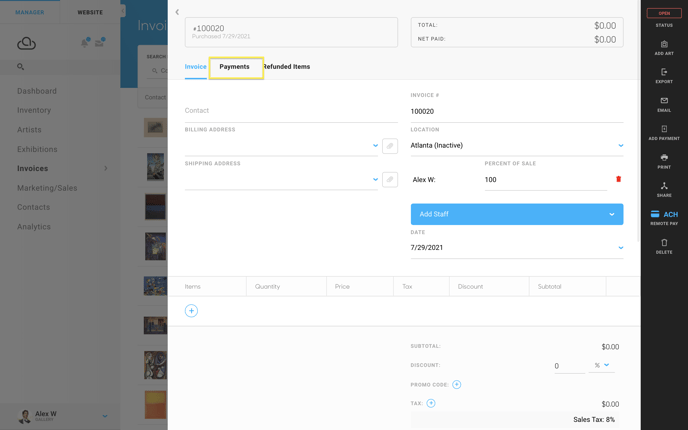Switch to the Refunded Items tab
Image resolution: width=688 pixels, height=430 pixels.
pos(286,67)
